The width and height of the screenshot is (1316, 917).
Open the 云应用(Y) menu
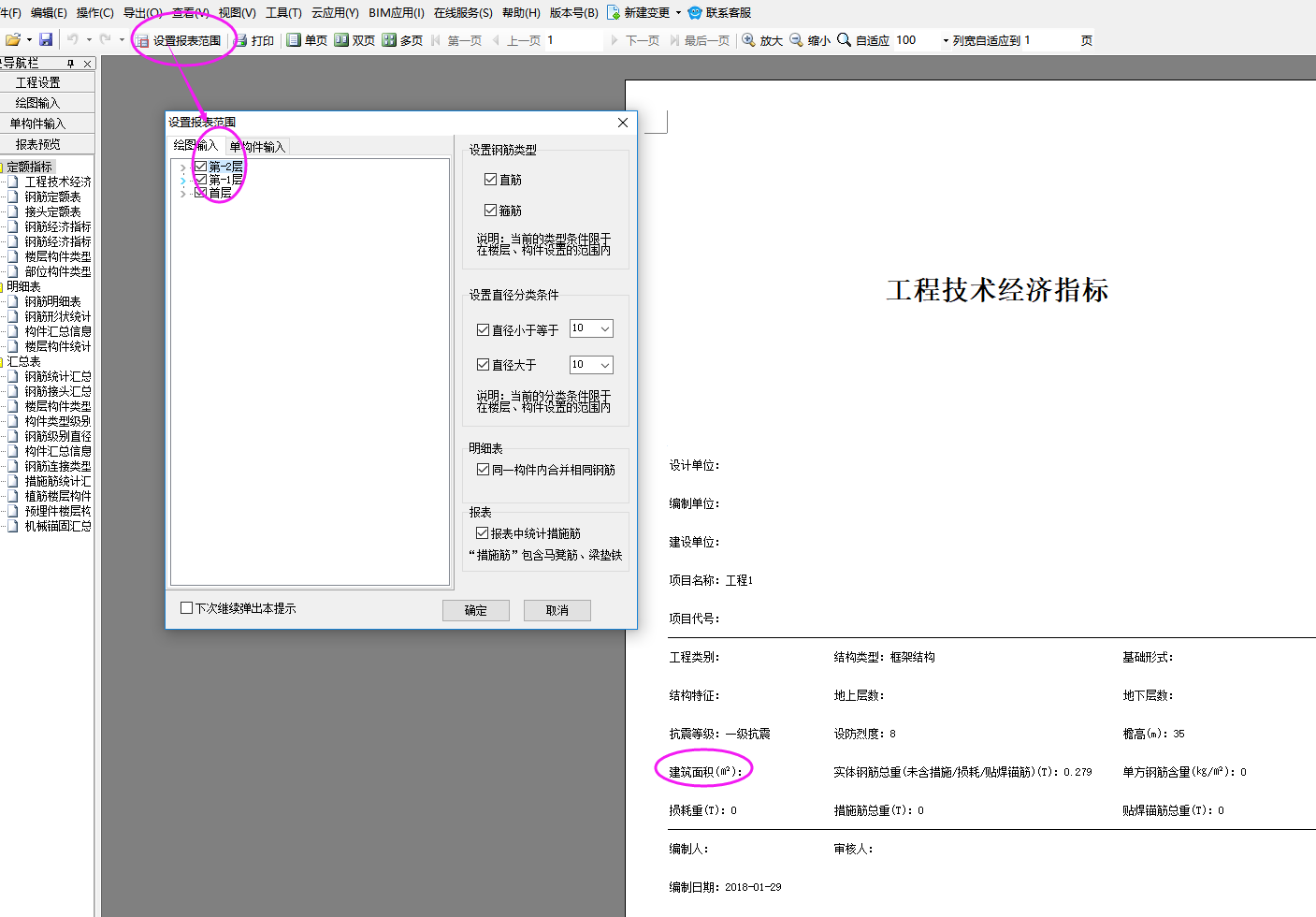[x=335, y=12]
